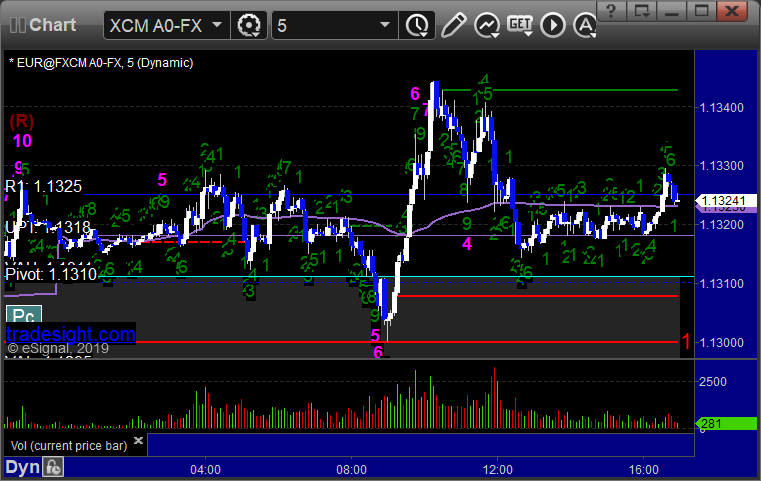
Task: Close the Vol study pane with the x
Action: point(138,440)
